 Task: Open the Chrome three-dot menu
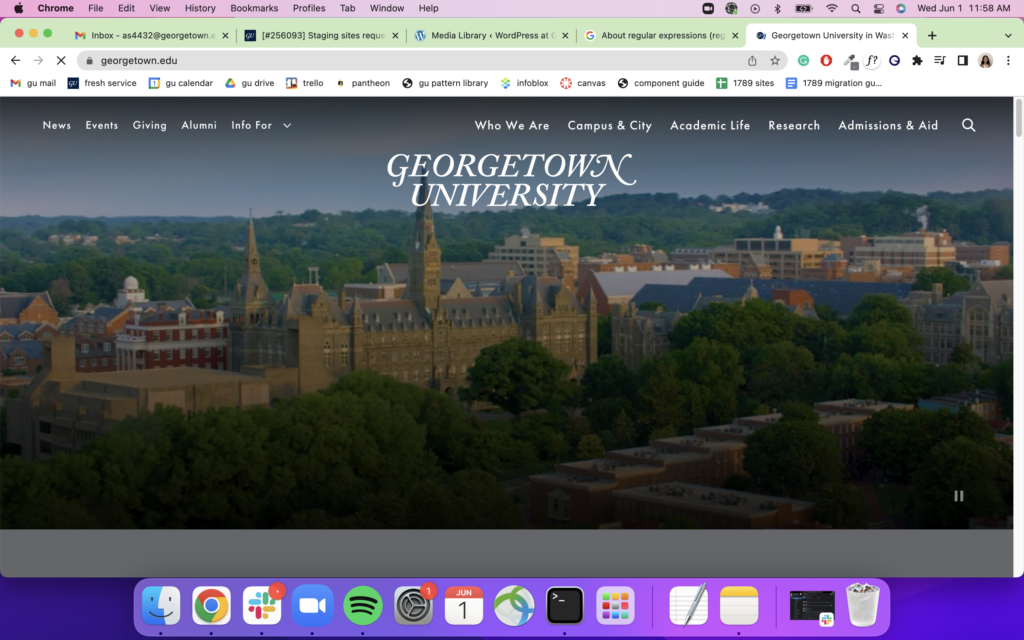click(1008, 61)
